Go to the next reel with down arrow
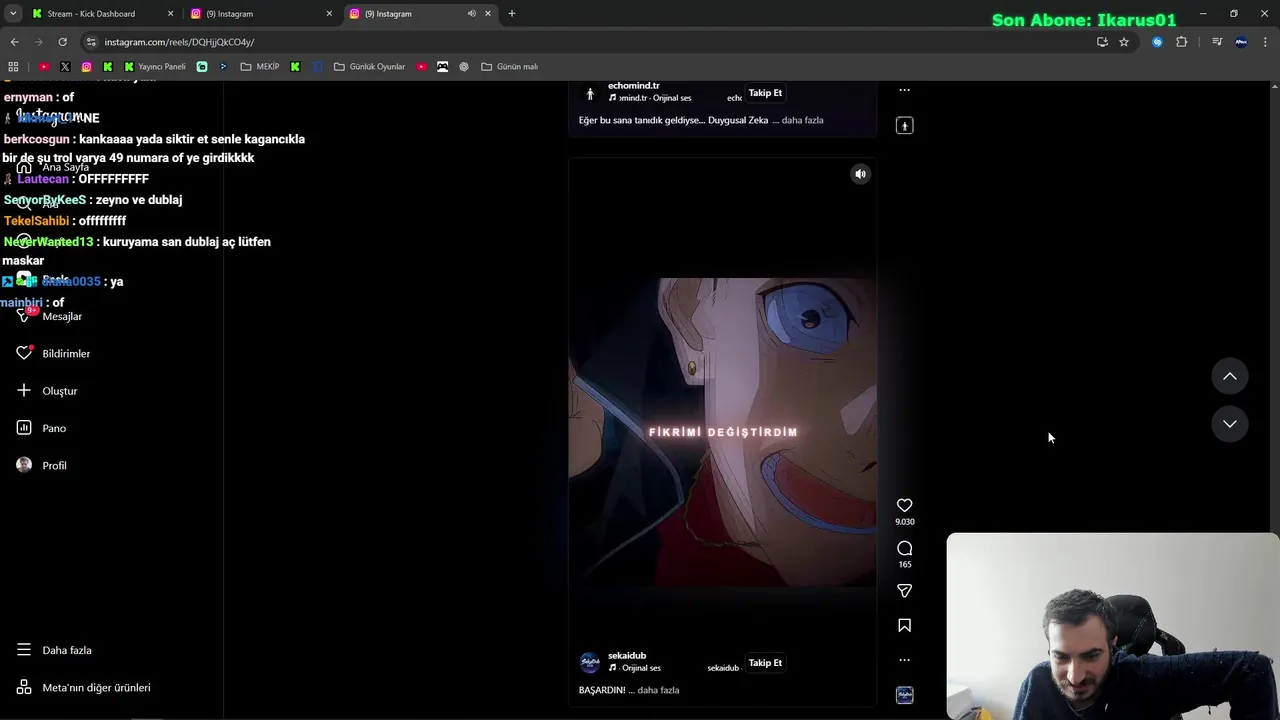 (1230, 424)
